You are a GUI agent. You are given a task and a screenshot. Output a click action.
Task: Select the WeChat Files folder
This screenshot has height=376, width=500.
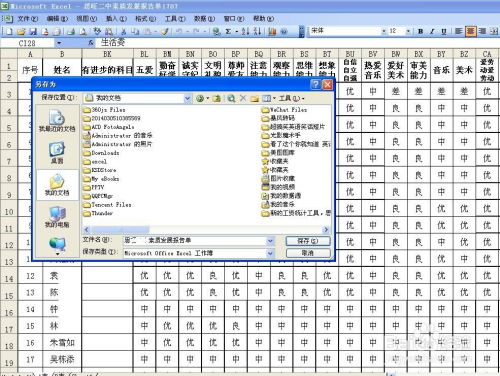click(x=285, y=109)
